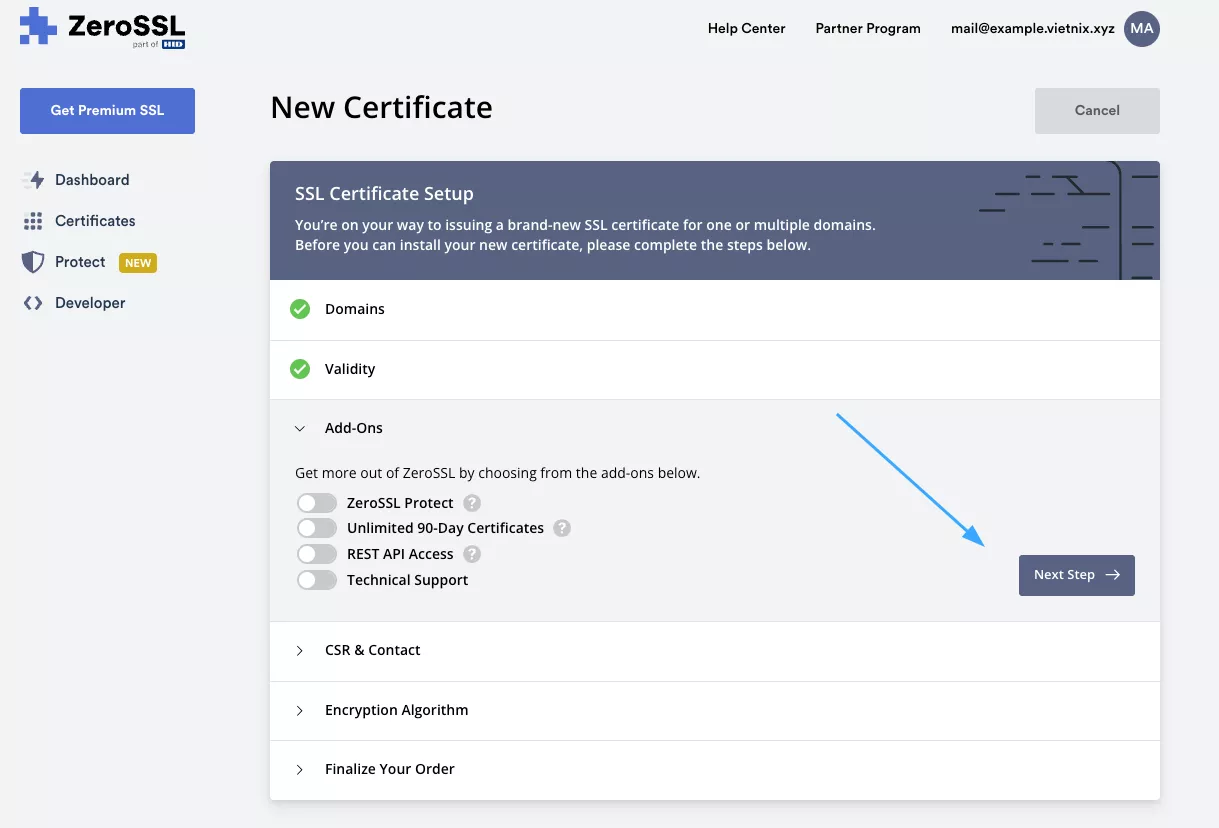Enable the Technical Support toggle

coord(317,580)
